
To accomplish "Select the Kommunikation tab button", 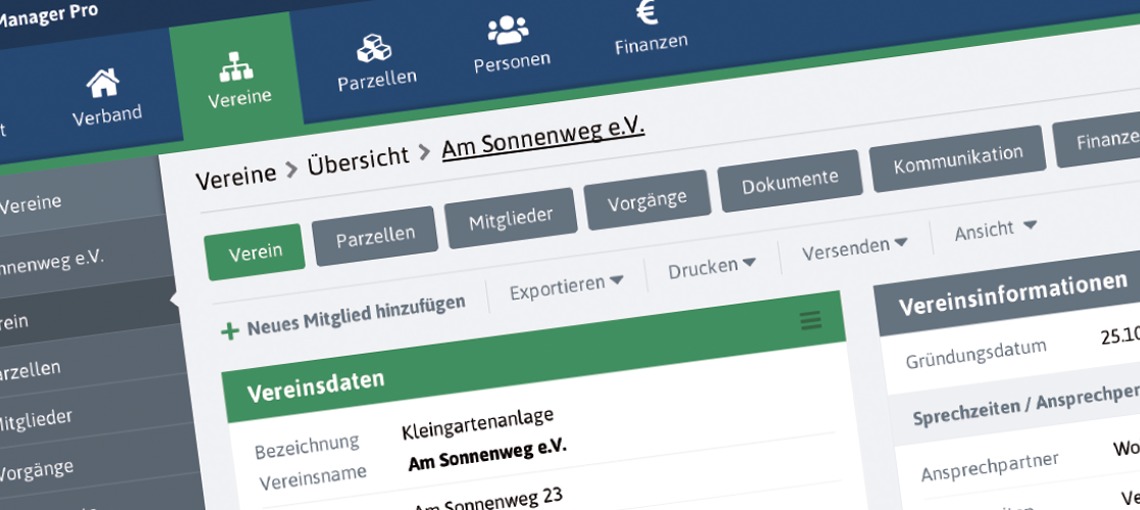I will 958,158.
